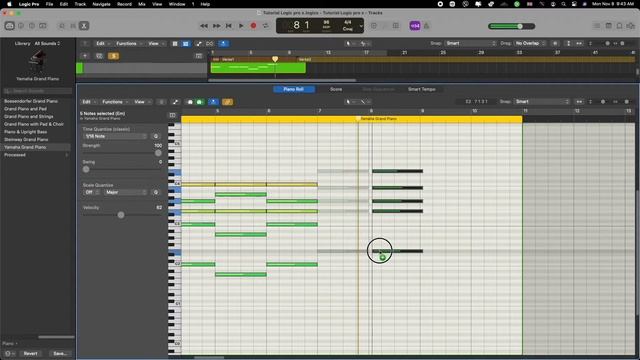Viewport: 640px width, 360px height.
Task: Toggle Tracks area automation button
Action: click(199, 44)
